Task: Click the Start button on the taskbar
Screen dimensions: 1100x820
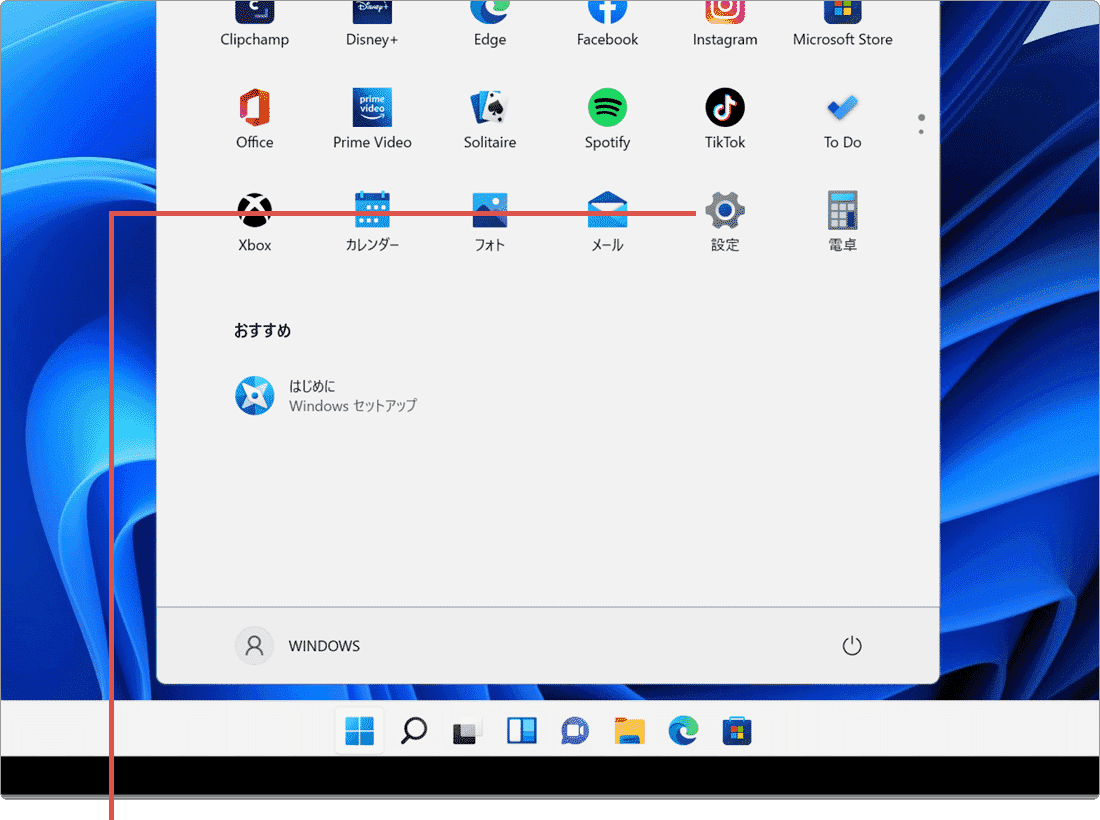Action: tap(359, 731)
